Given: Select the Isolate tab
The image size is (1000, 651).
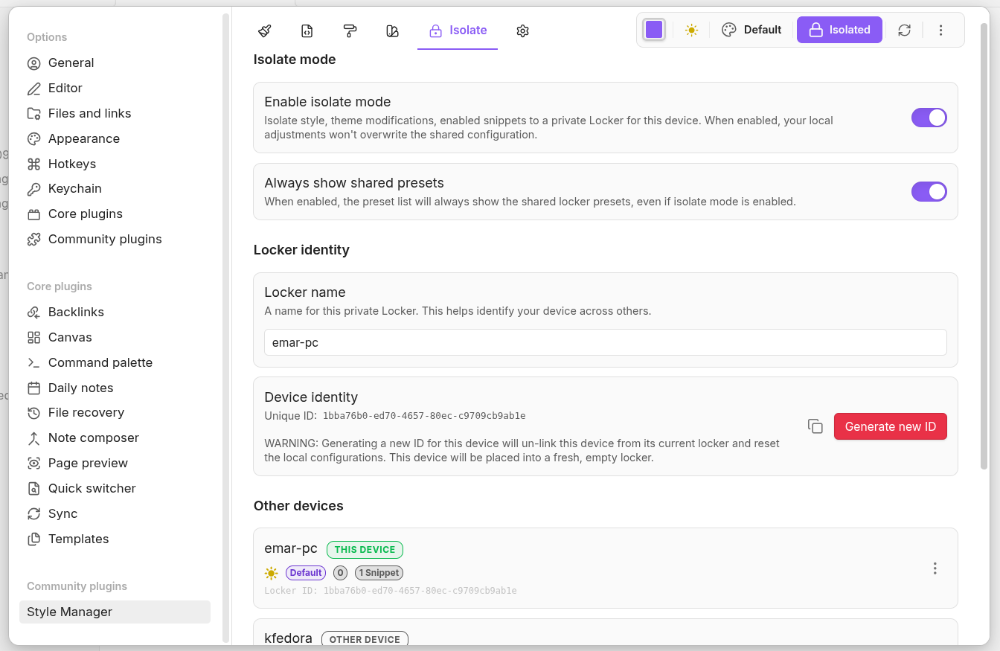Looking at the screenshot, I should point(457,31).
